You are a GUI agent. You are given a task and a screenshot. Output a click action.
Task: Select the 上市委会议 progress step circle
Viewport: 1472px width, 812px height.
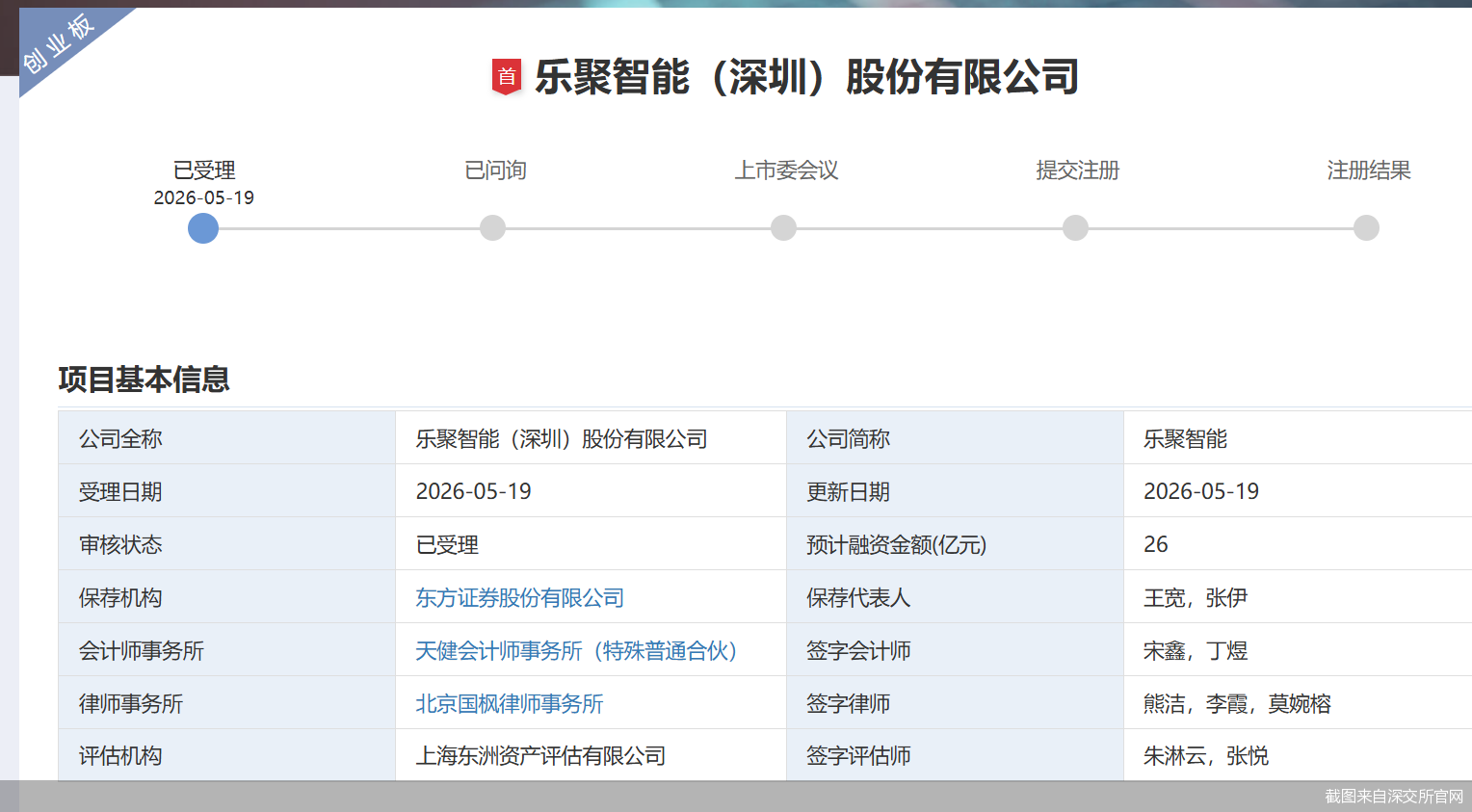(784, 228)
